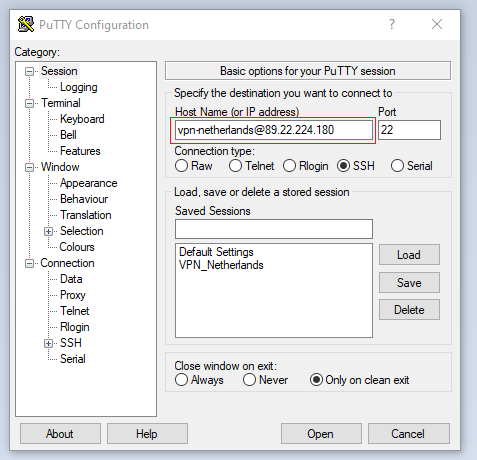Select Default Settings in saved sessions
The height and width of the screenshot is (460, 477).
coord(216,252)
